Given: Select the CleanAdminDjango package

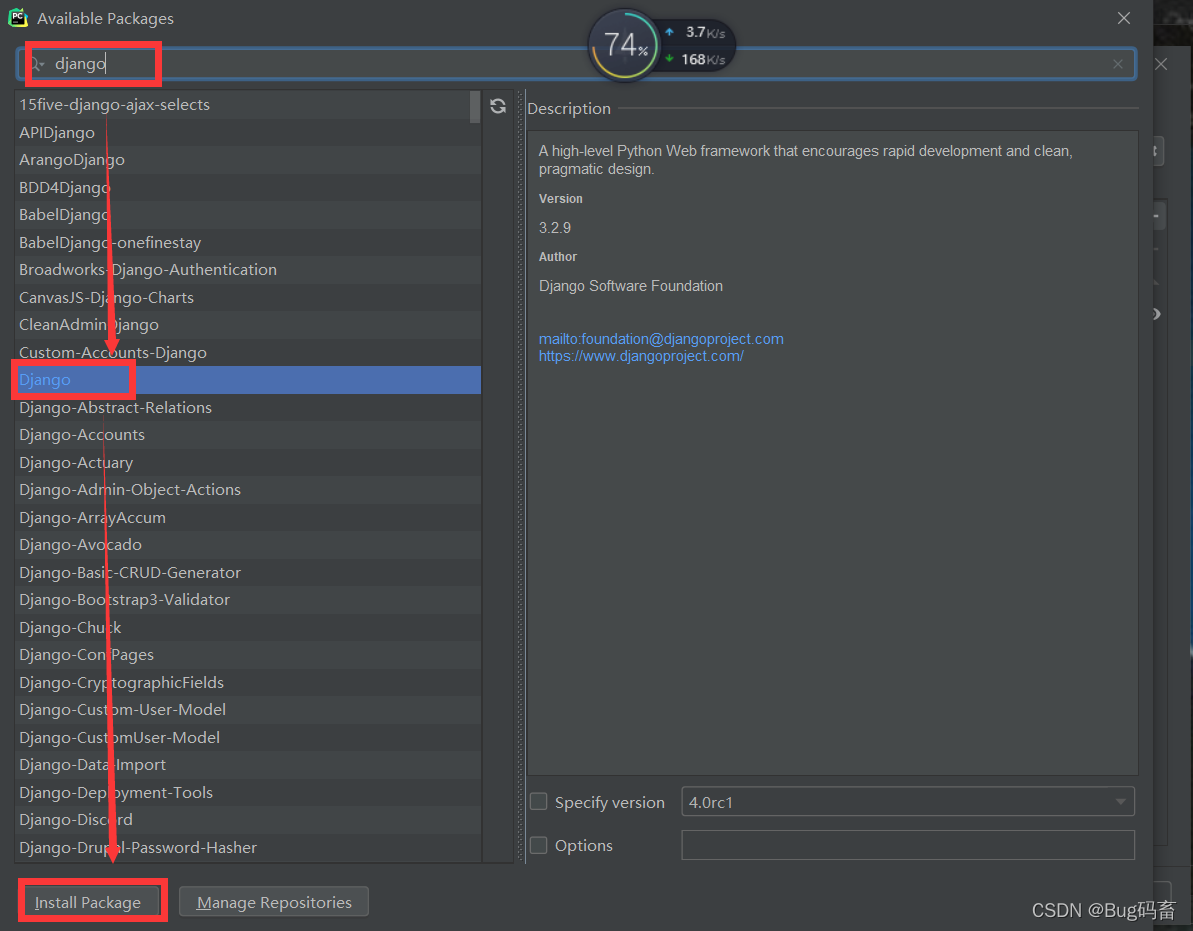Looking at the screenshot, I should coord(247,325).
